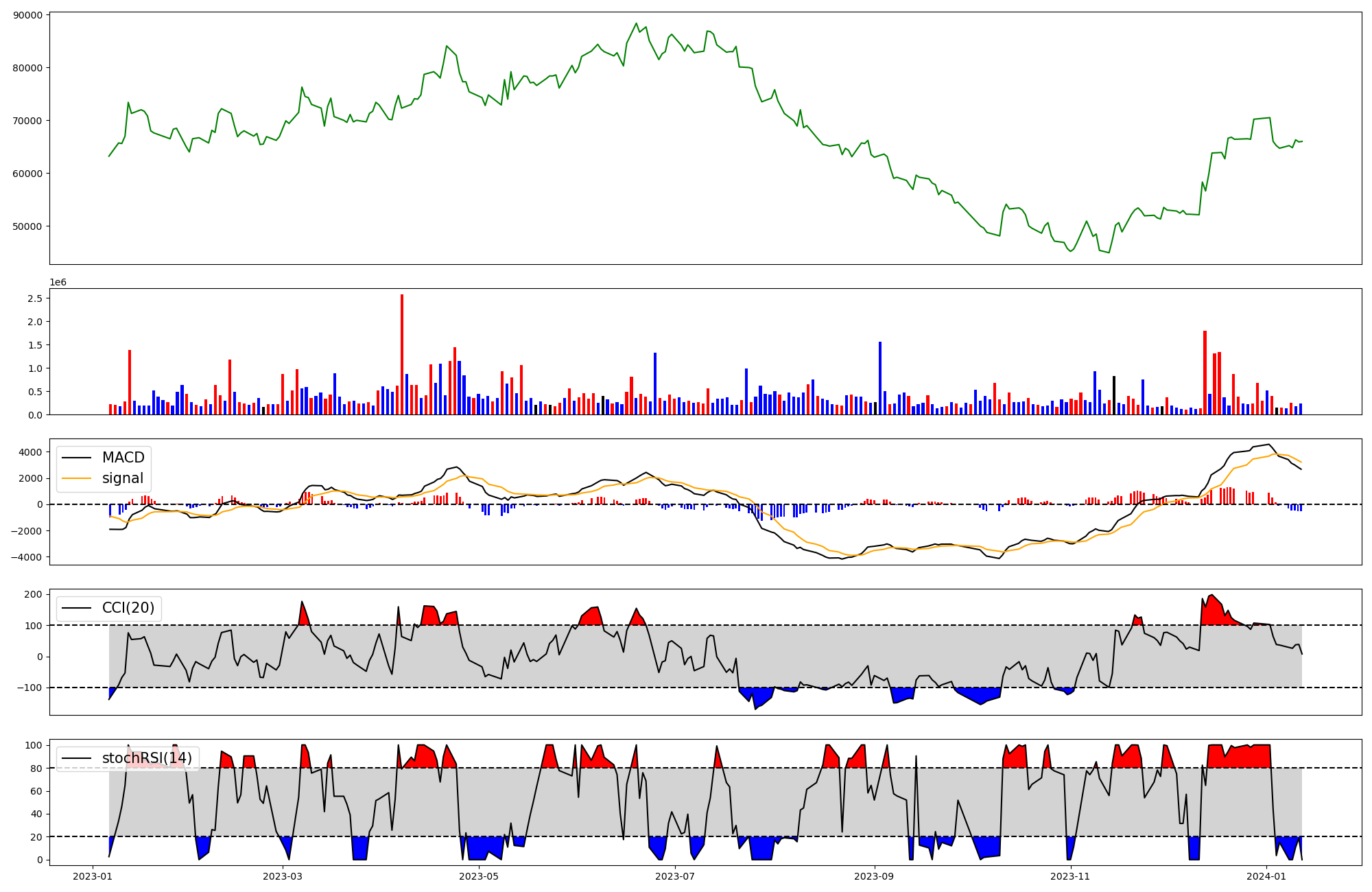Click the MACD legend label

coord(123,458)
